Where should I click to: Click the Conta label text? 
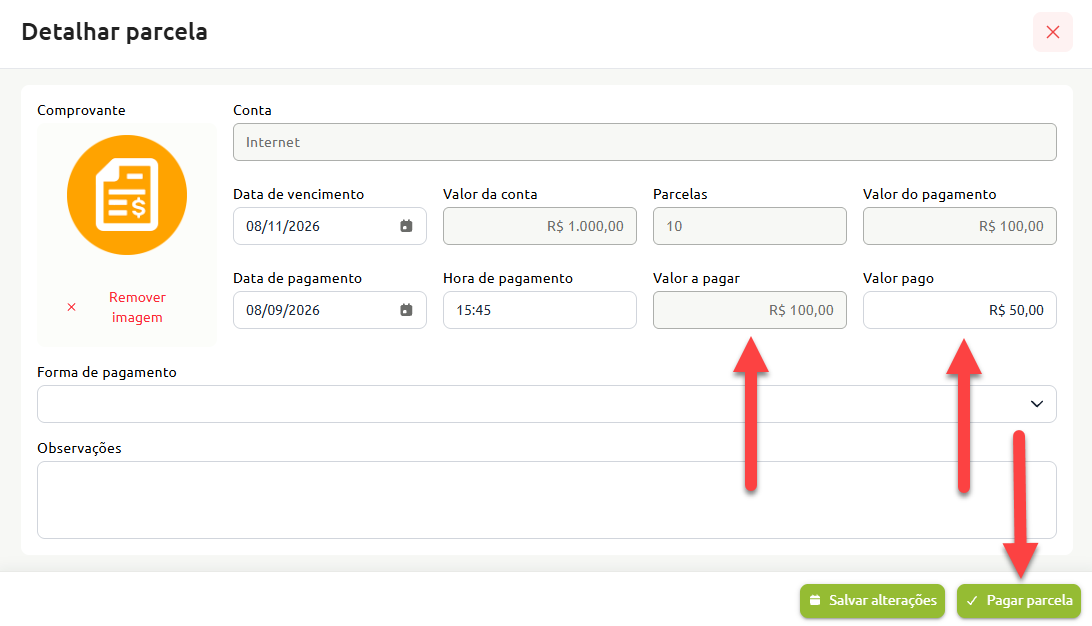pyautogui.click(x=252, y=110)
